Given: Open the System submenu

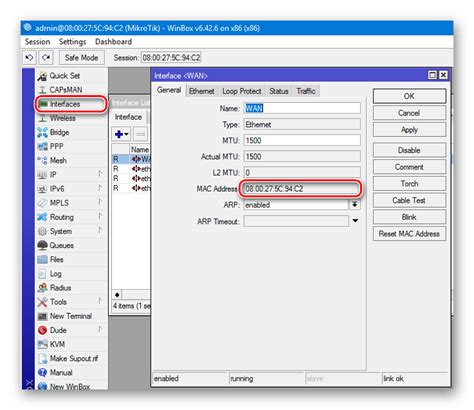Looking at the screenshot, I should coord(71,231).
